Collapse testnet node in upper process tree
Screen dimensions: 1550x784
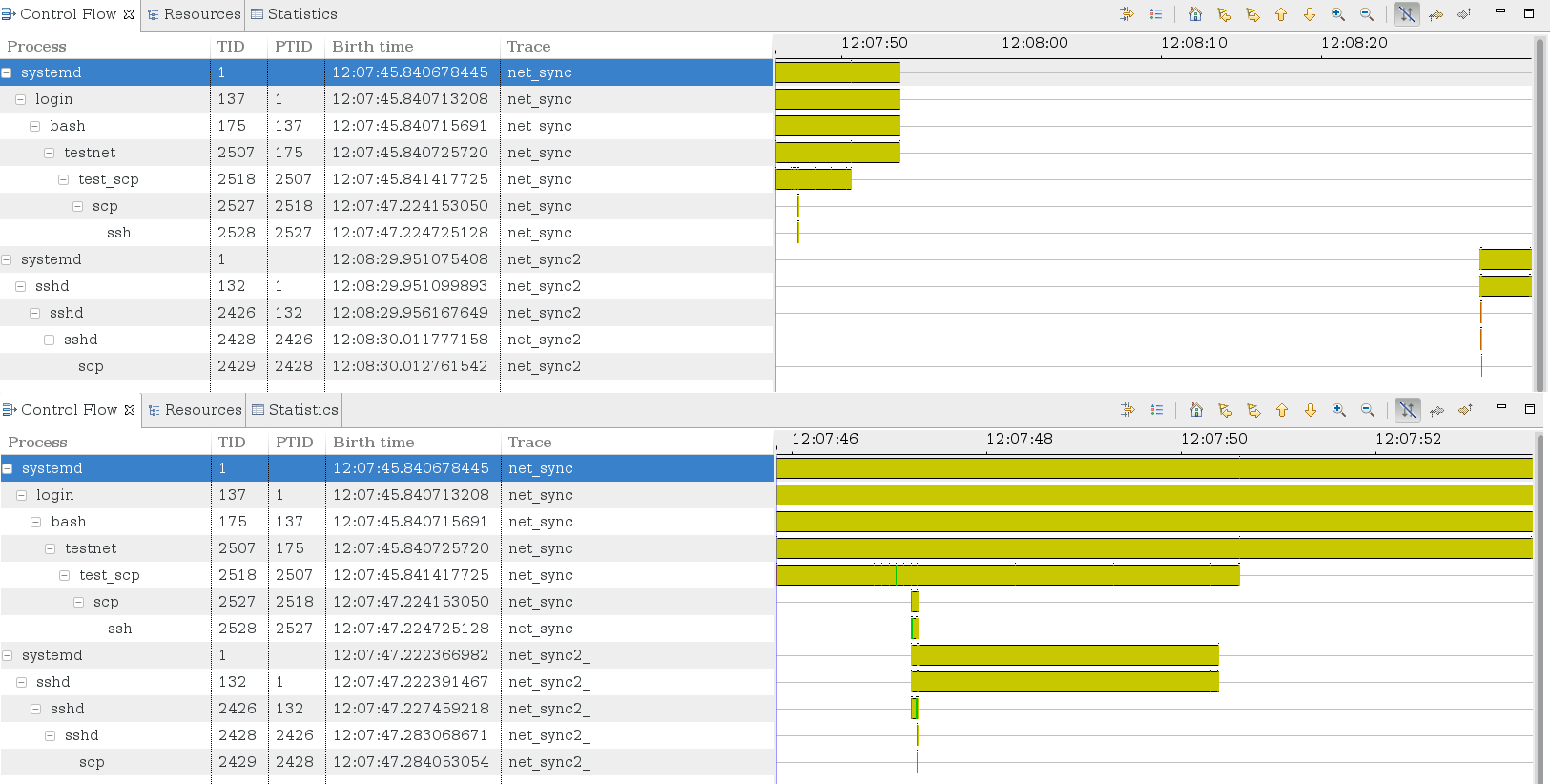click(49, 153)
